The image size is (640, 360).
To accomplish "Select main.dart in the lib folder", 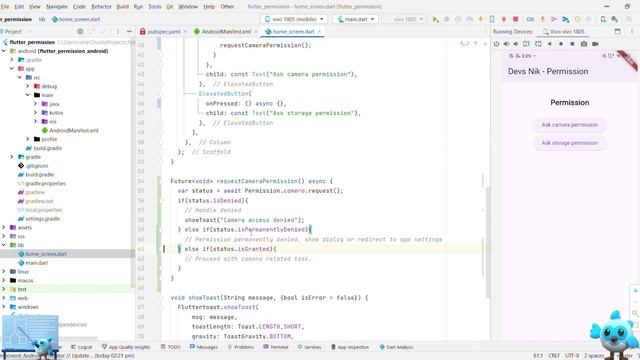I will [33, 263].
